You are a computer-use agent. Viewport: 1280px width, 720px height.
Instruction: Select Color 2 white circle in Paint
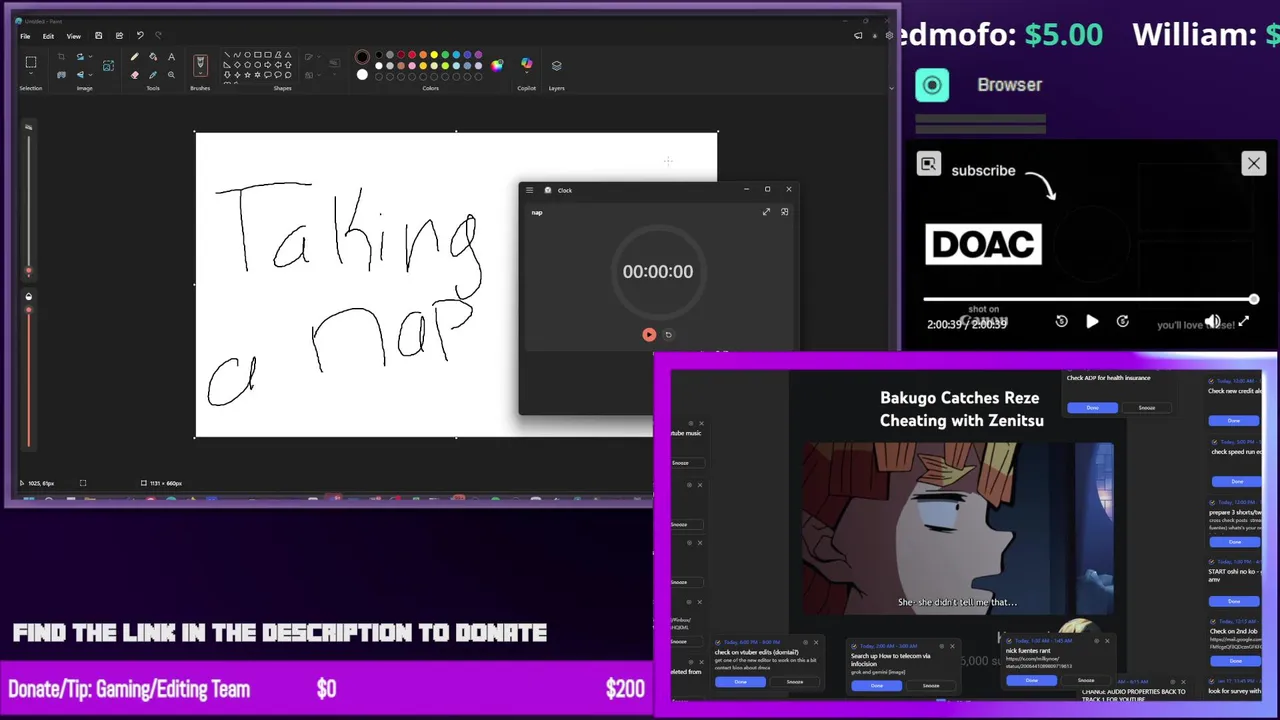click(x=362, y=75)
